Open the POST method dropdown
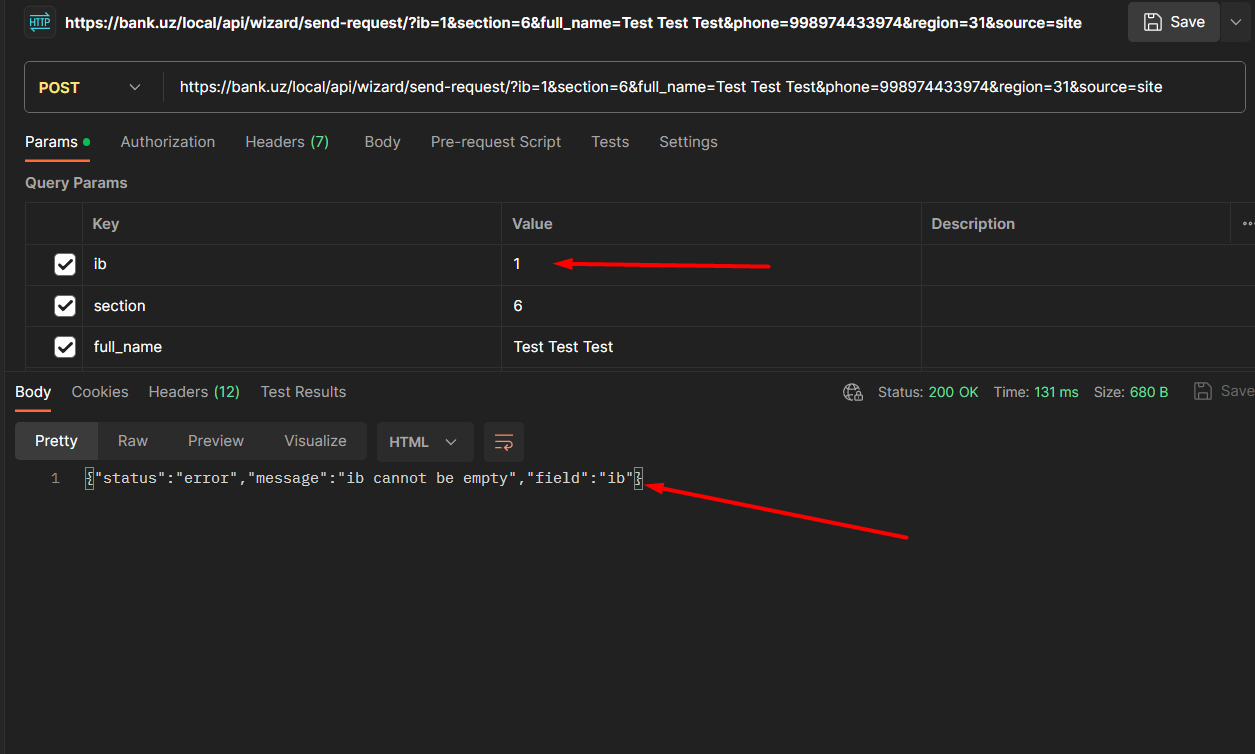This screenshot has width=1255, height=754. [90, 88]
